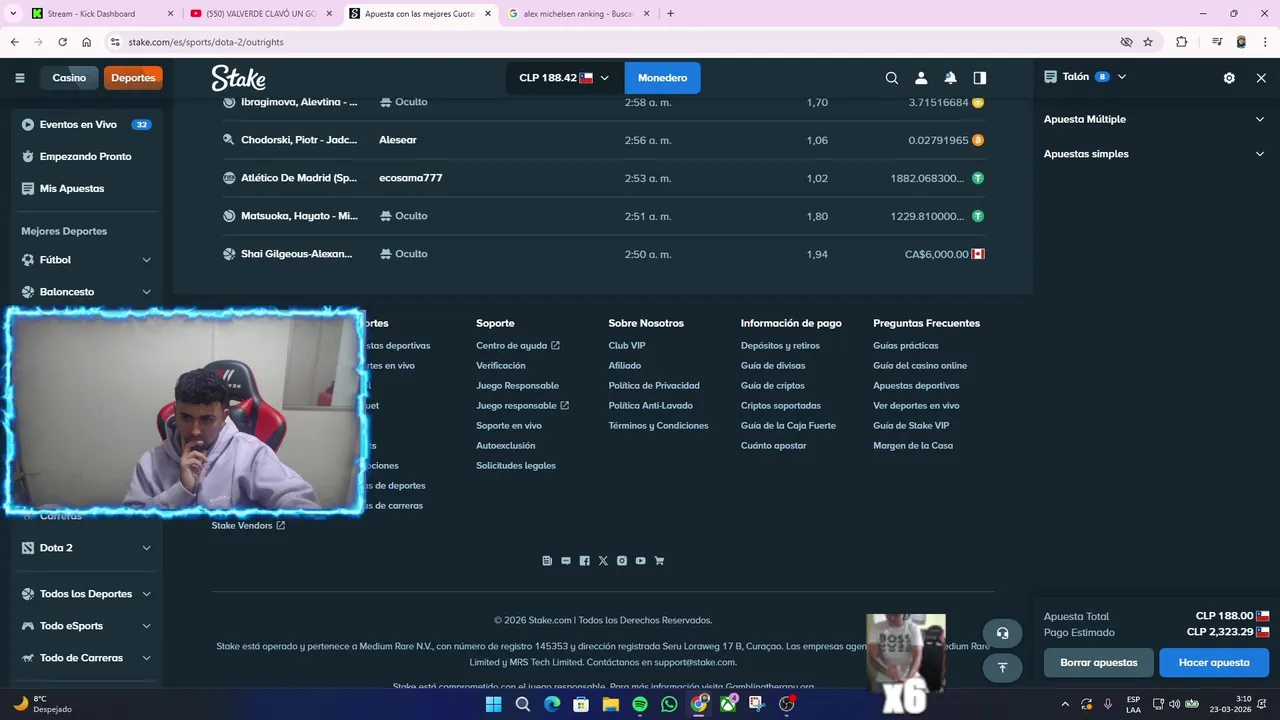Screen dimensions: 1280x720
Task: Click the forum icon in footer
Action: [566, 561]
